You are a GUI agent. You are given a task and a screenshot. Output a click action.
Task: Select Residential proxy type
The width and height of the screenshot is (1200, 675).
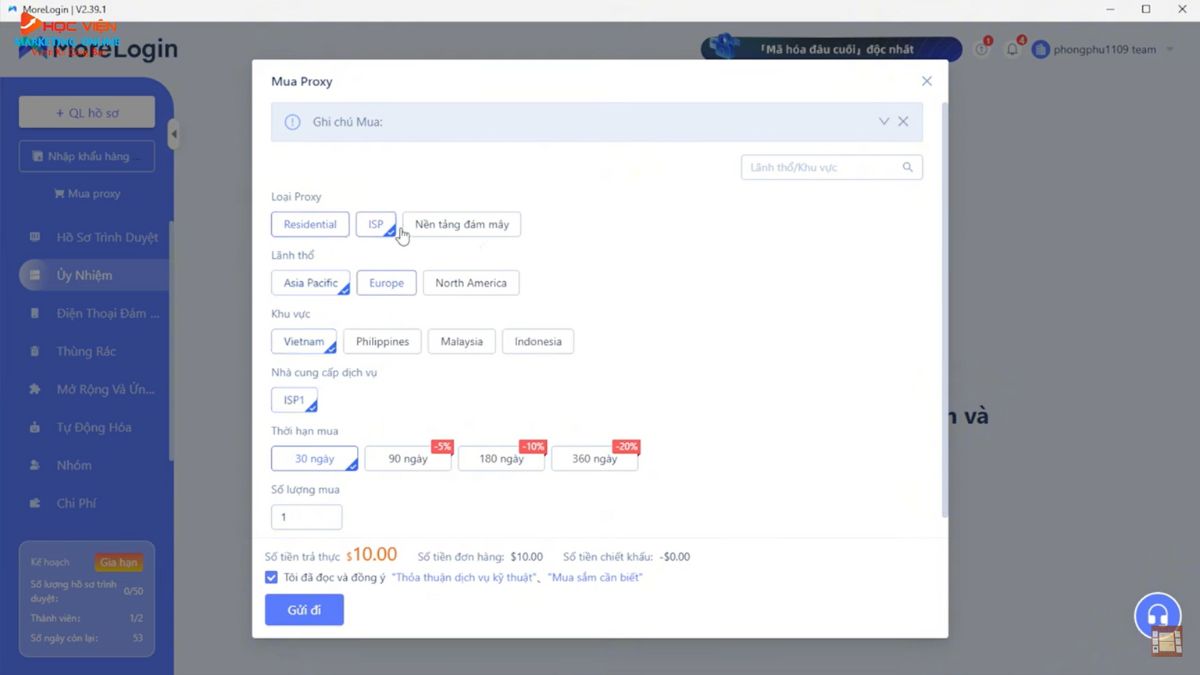click(x=310, y=224)
